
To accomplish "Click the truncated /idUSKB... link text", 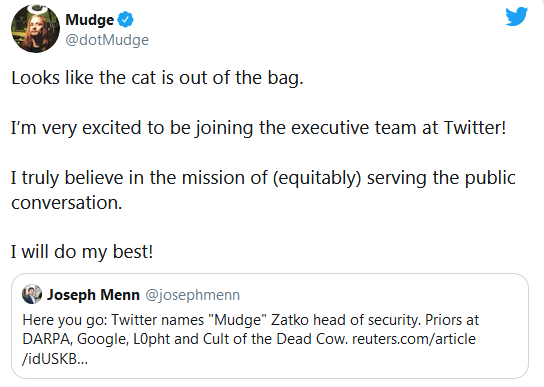I will pyautogui.click(x=55, y=359).
